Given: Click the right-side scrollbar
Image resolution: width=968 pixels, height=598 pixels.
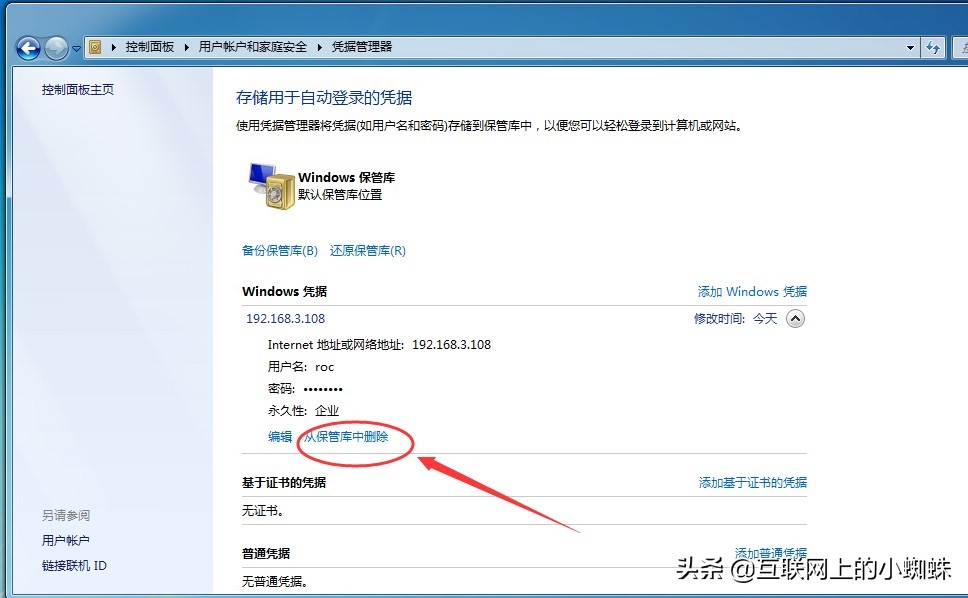Looking at the screenshot, I should pyautogui.click(x=960, y=300).
